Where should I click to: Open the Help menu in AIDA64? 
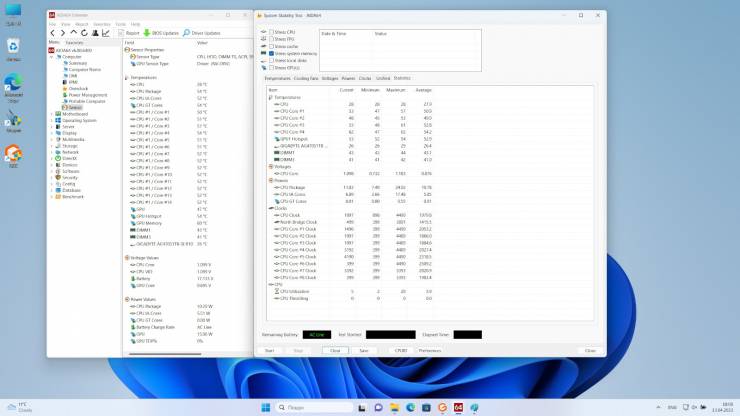135,24
